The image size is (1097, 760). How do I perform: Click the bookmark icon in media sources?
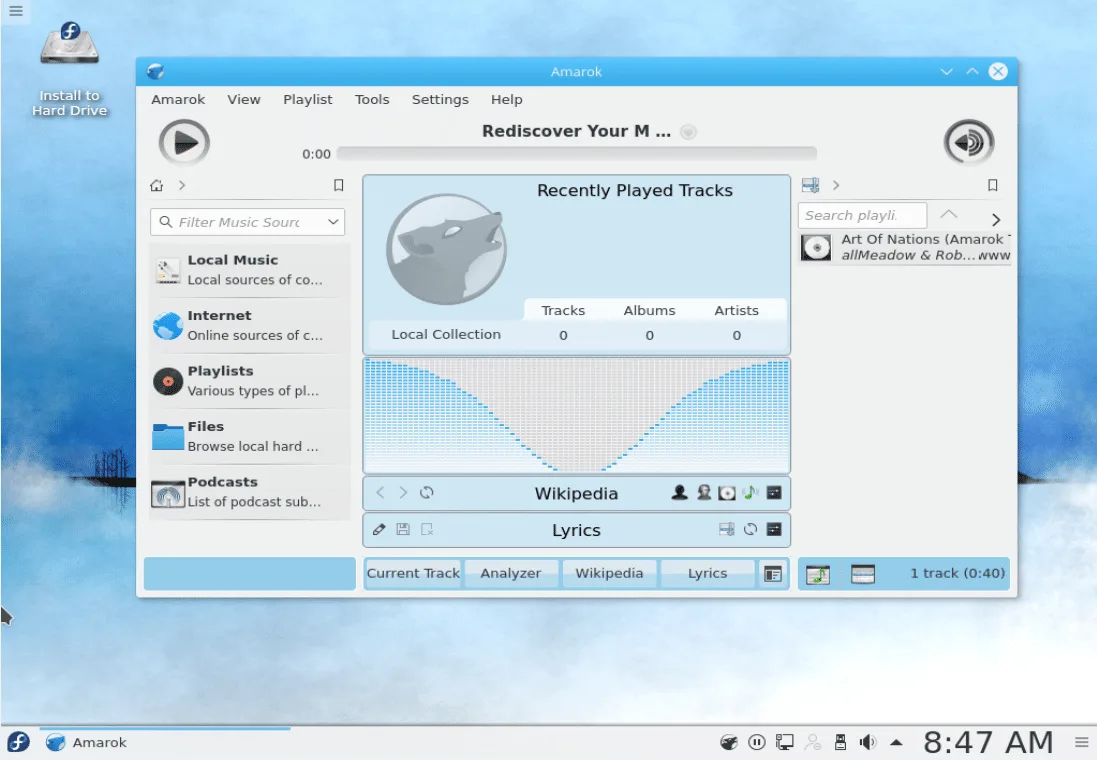click(x=339, y=185)
